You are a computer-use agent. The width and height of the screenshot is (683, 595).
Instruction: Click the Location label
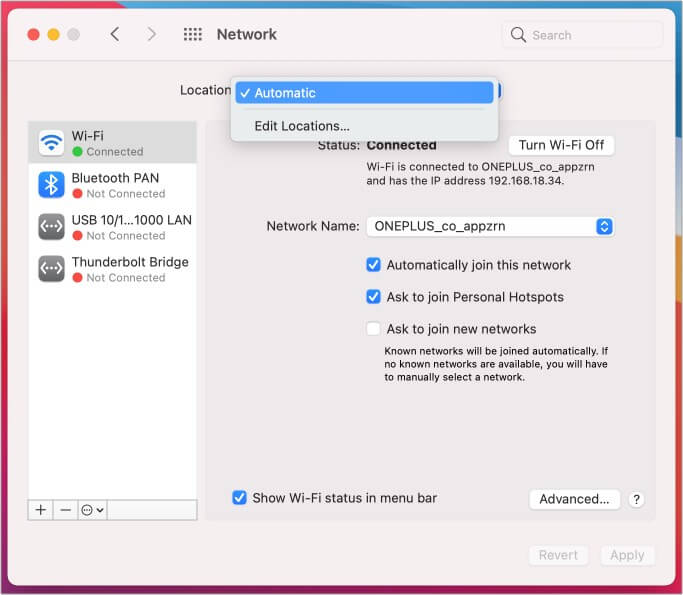click(x=205, y=90)
